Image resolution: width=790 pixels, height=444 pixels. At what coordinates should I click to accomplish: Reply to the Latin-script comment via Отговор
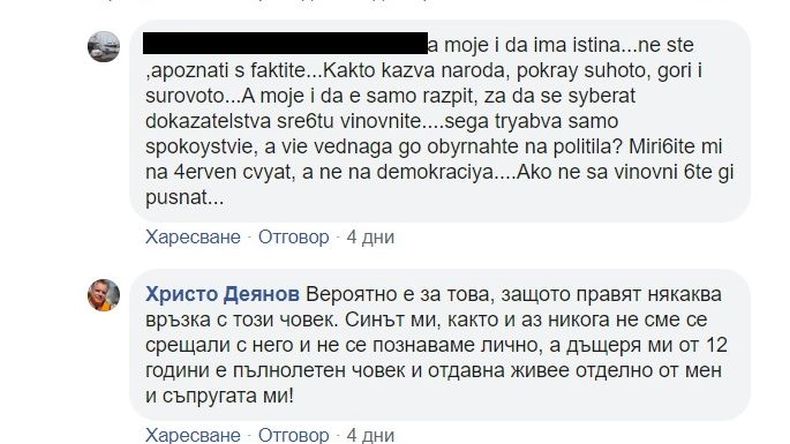(293, 237)
